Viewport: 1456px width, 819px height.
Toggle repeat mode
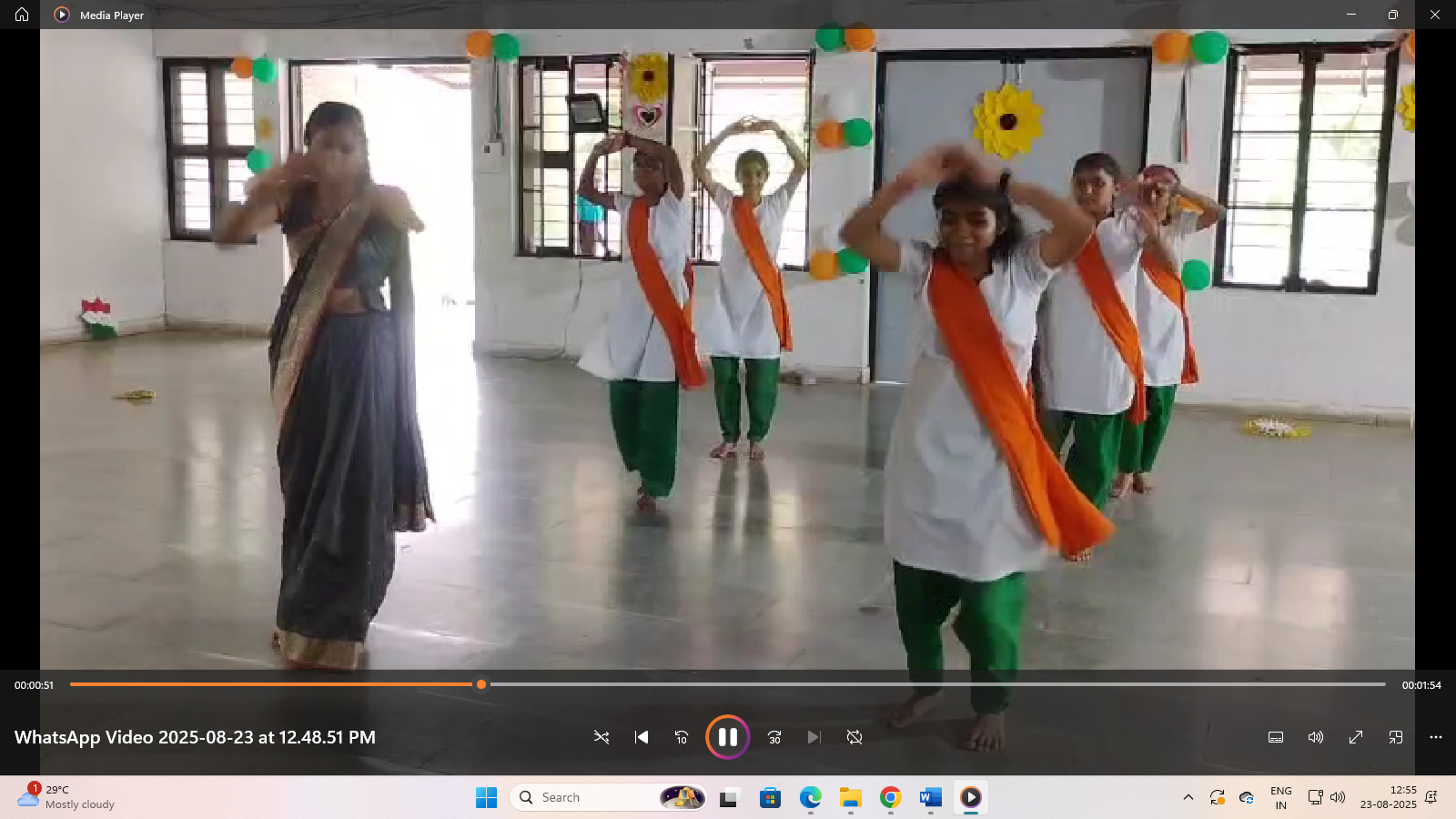(x=854, y=737)
